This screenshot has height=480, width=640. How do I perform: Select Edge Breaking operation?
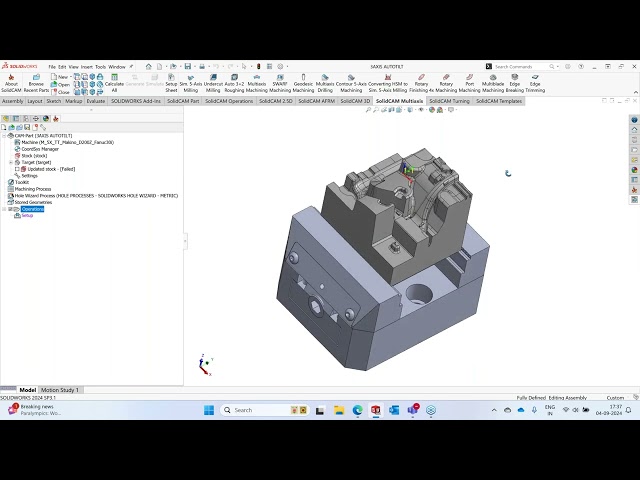[515, 83]
